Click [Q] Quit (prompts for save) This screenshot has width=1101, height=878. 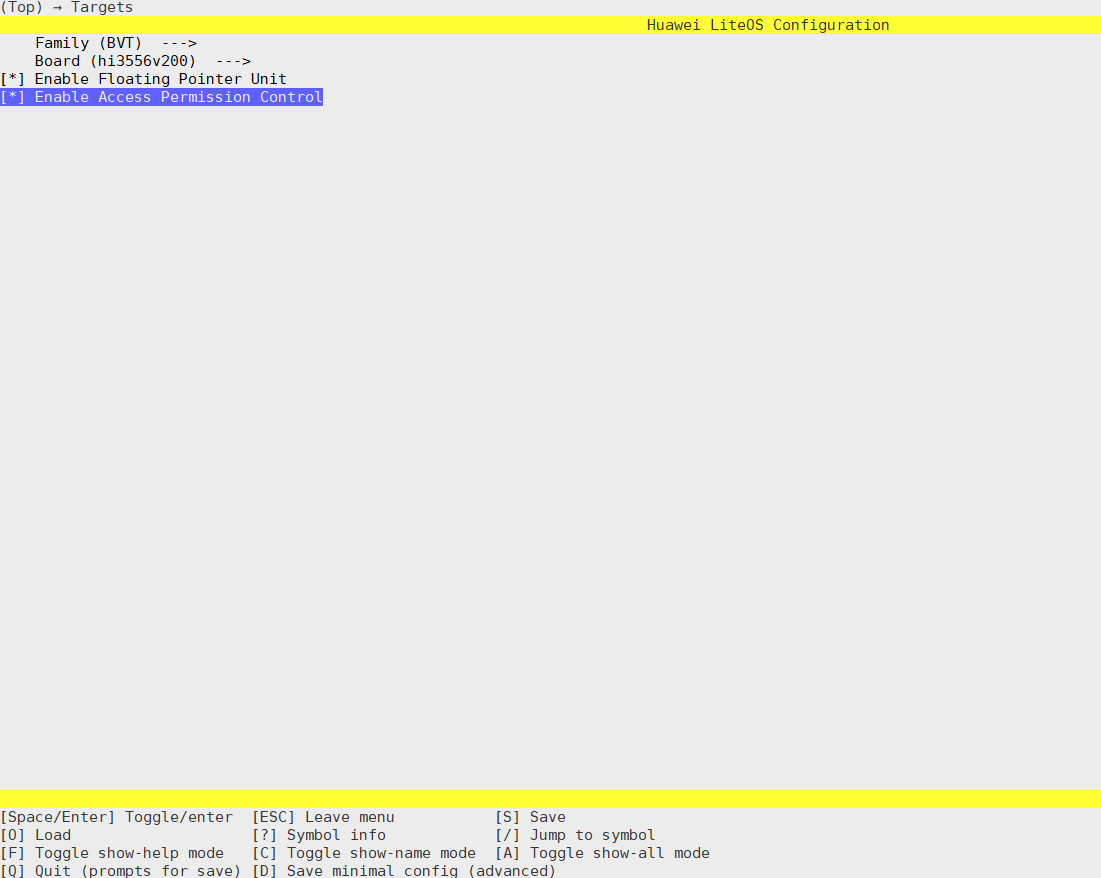tap(120, 870)
